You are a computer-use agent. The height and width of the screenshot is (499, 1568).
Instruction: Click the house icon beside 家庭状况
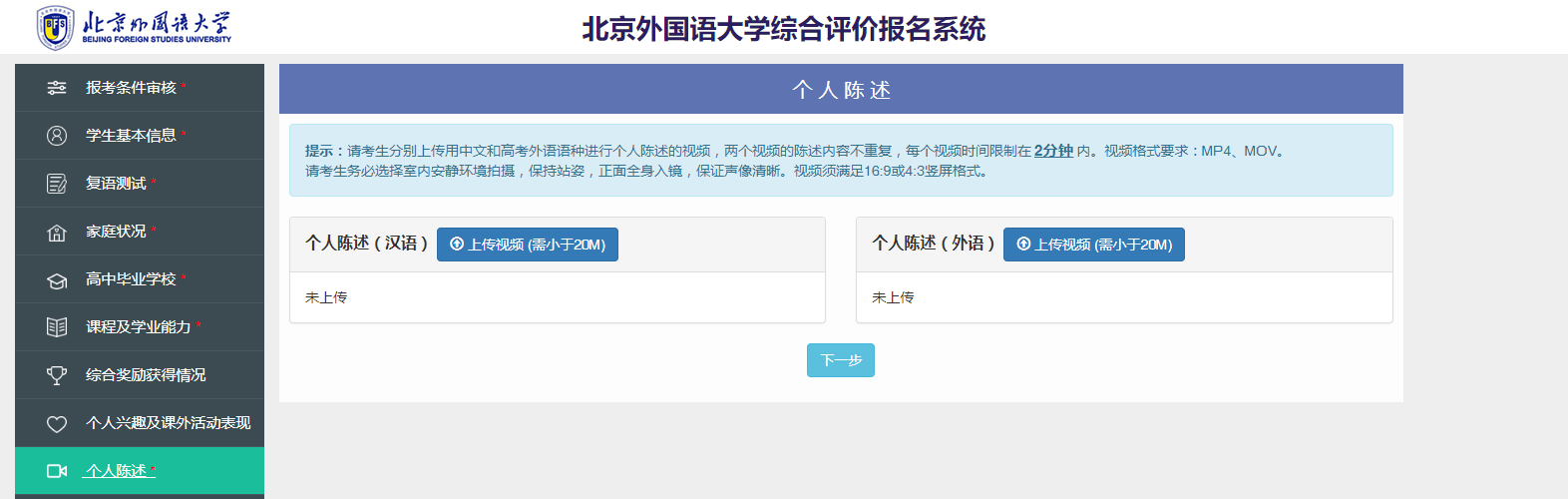pyautogui.click(x=57, y=232)
